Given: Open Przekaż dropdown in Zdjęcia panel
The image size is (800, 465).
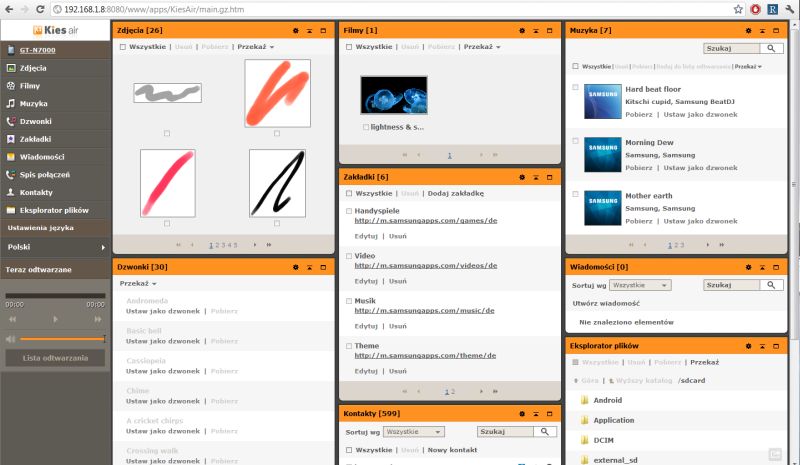Looking at the screenshot, I should pyautogui.click(x=256, y=47).
